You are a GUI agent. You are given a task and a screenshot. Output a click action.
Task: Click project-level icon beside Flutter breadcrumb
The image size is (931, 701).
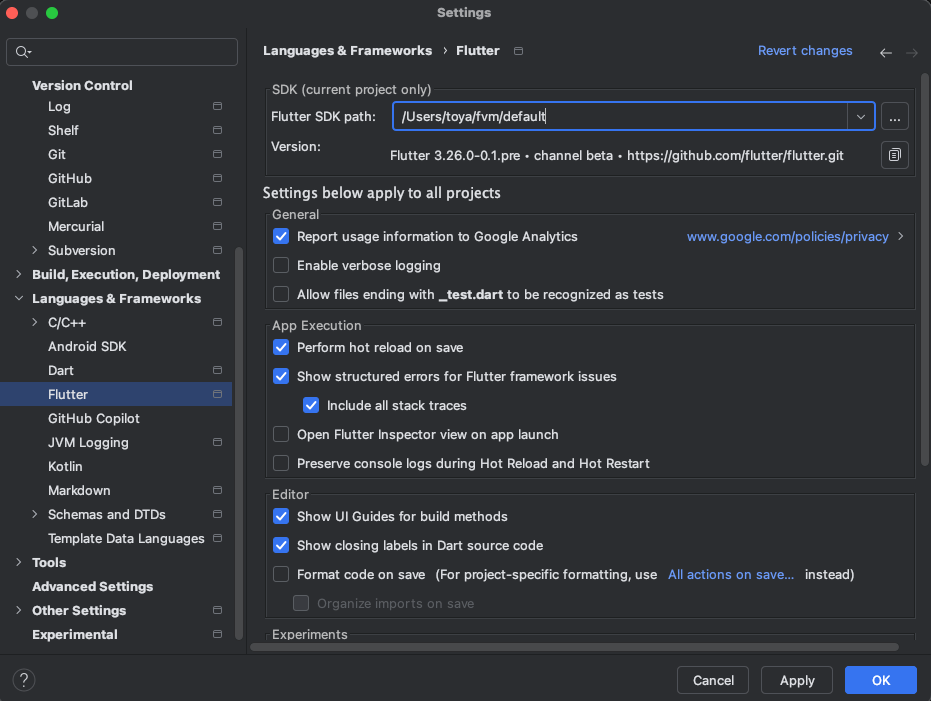(x=518, y=51)
